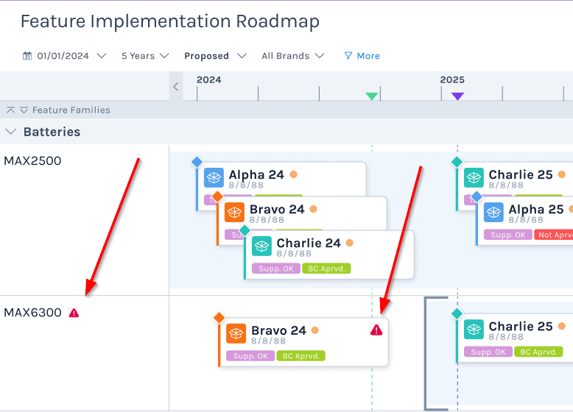
Task: Click the MAX6300 row label
Action: click(33, 313)
